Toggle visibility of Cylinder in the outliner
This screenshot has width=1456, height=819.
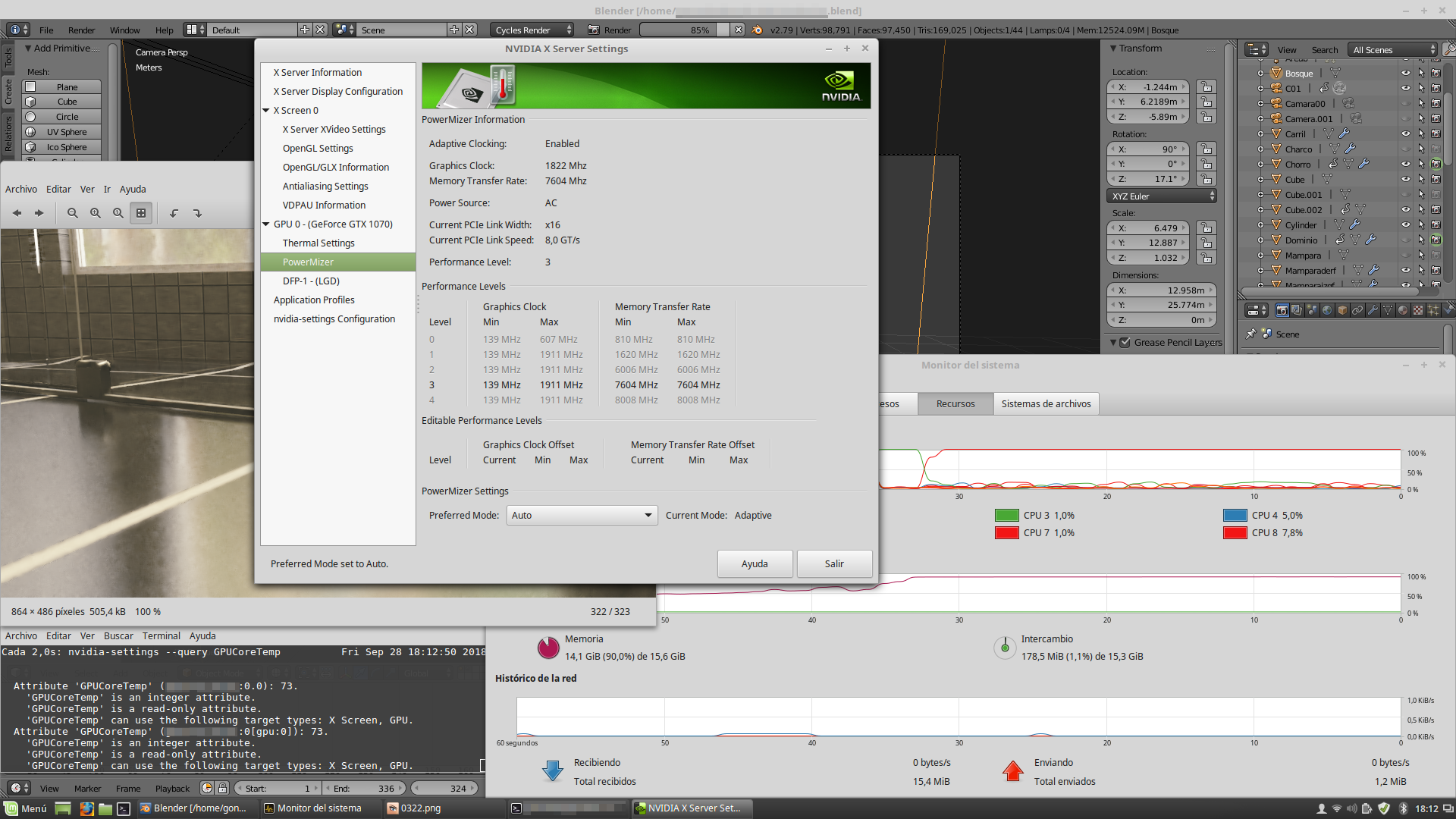1405,225
